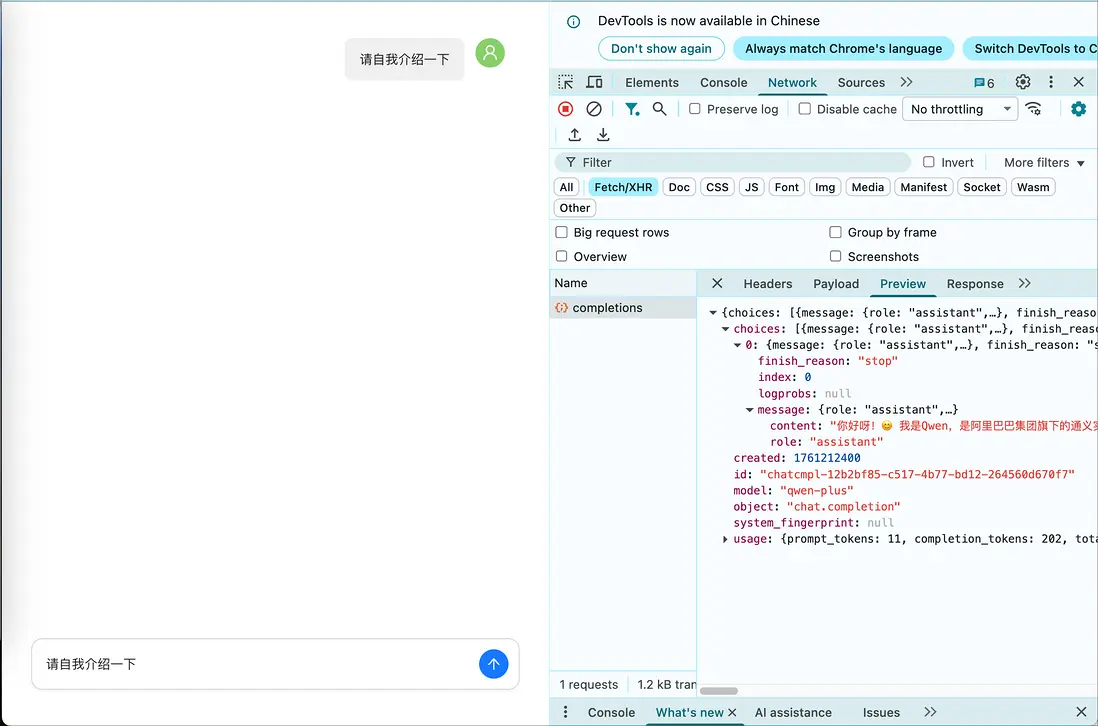Click Always match Chrome's language button

(843, 48)
